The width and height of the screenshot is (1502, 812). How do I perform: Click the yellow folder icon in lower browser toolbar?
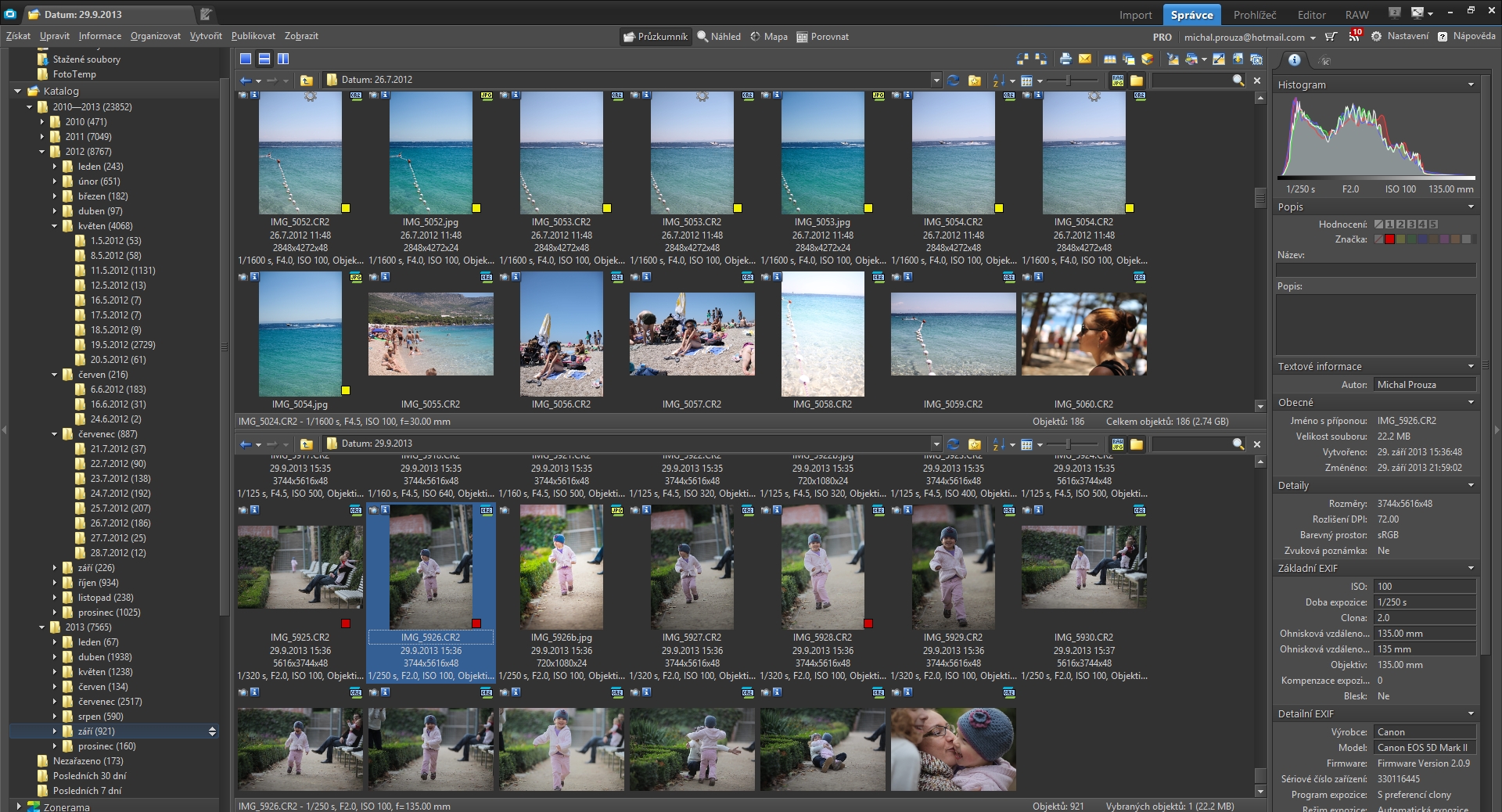pyautogui.click(x=1137, y=444)
